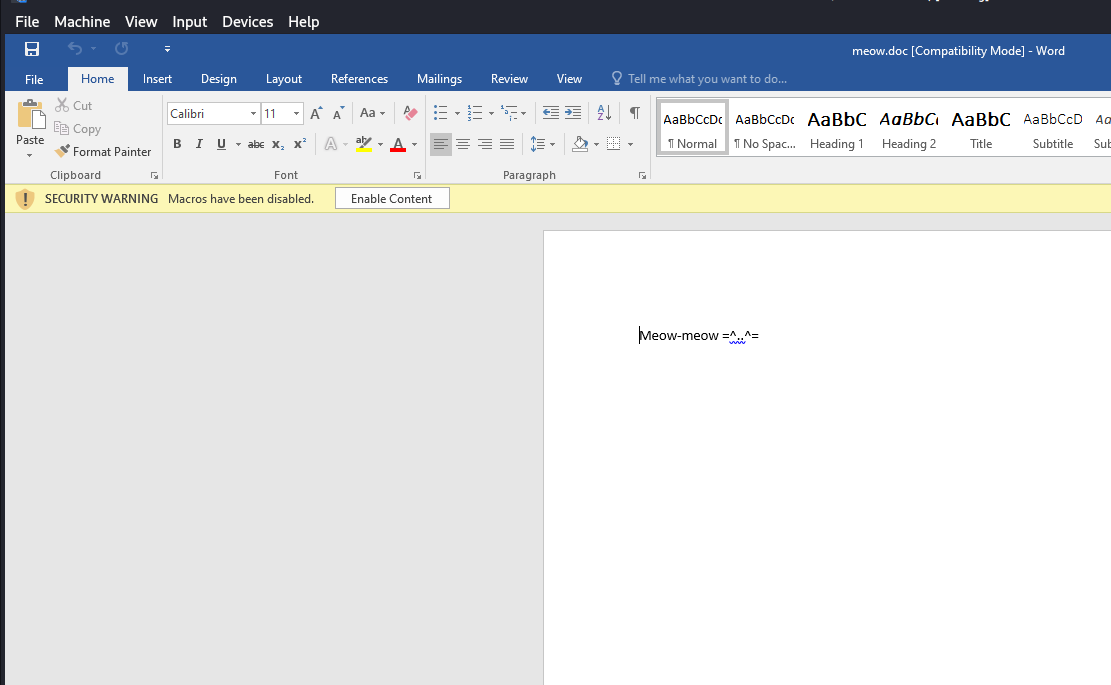The image size is (1111, 685).
Task: Toggle Strikethrough formatting
Action: (256, 145)
